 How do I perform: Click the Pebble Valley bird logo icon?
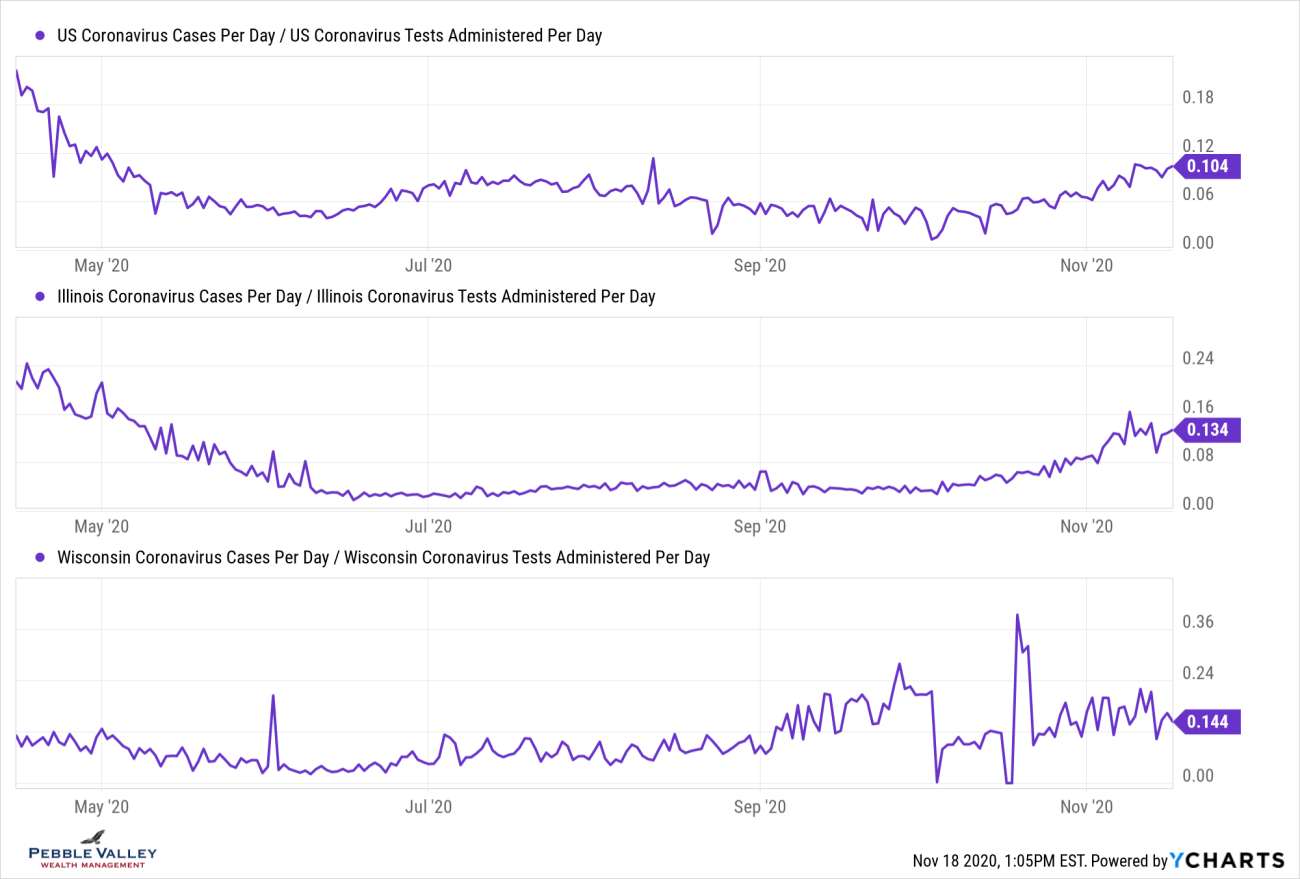pyautogui.click(x=93, y=837)
